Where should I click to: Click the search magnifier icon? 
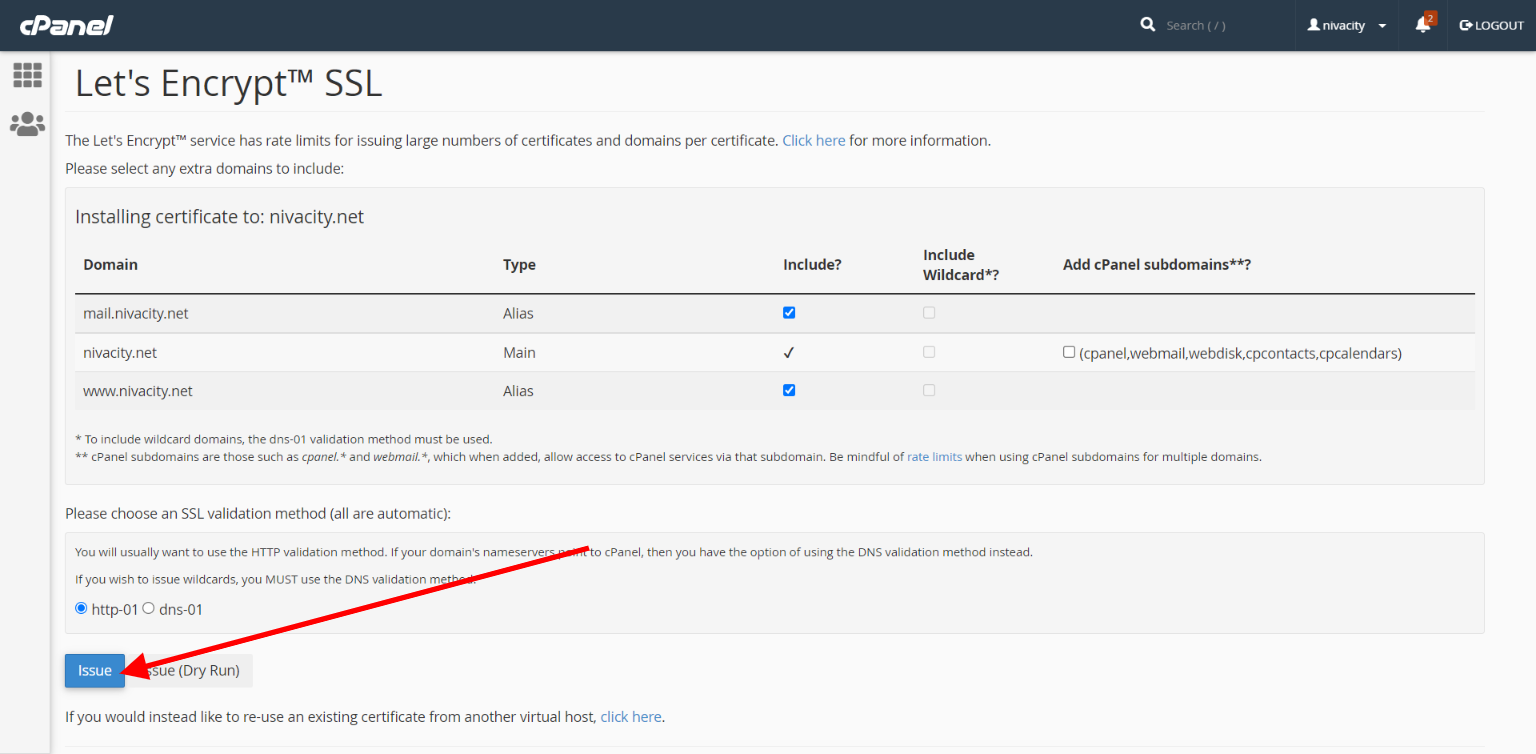tap(1147, 24)
